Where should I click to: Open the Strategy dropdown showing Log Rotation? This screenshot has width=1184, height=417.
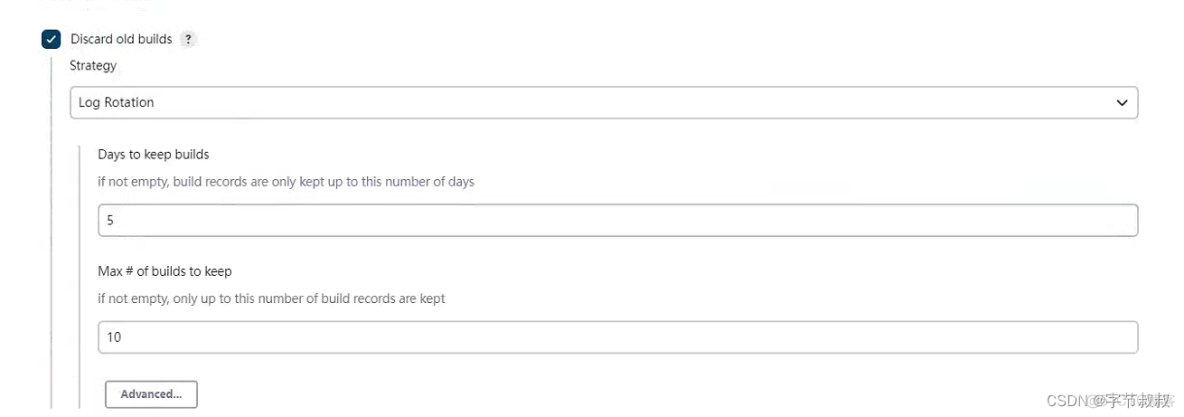click(603, 102)
